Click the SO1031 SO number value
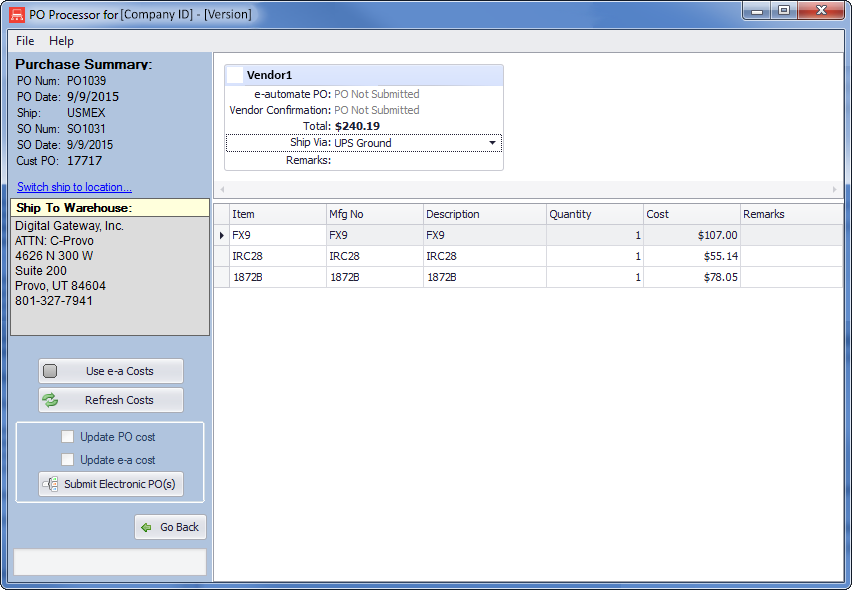Viewport: 852px width, 590px height. (86, 129)
